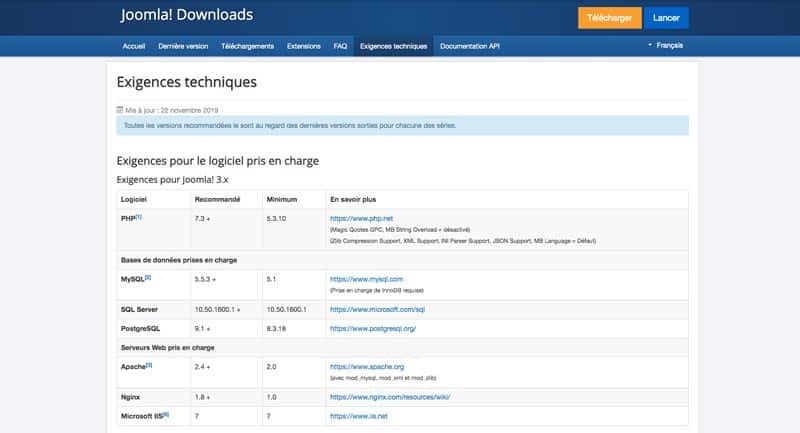Open the FAQ menu item
Viewport: 800px width, 433px height.
(x=340, y=46)
